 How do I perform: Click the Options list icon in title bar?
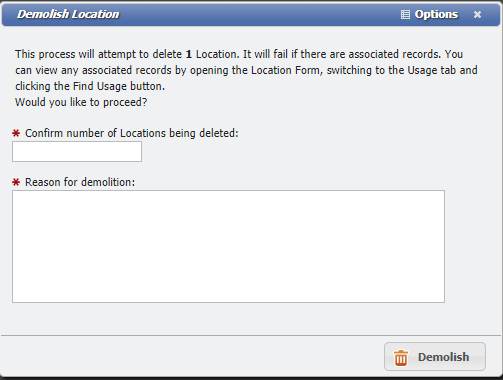pos(405,14)
